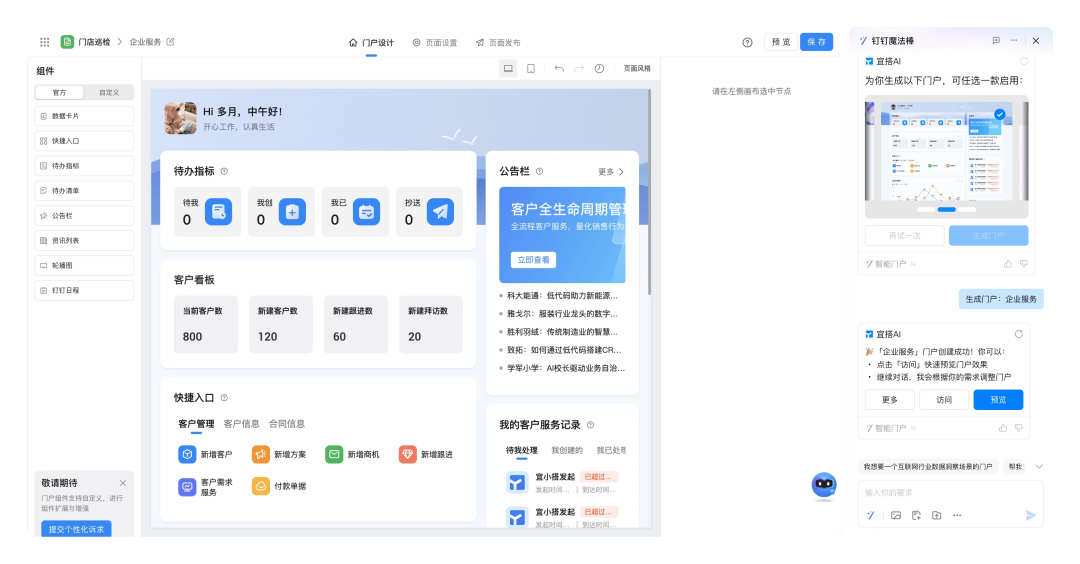Switch canvas to mobile preview mode
Screen dimensions: 1080x564
point(531,69)
